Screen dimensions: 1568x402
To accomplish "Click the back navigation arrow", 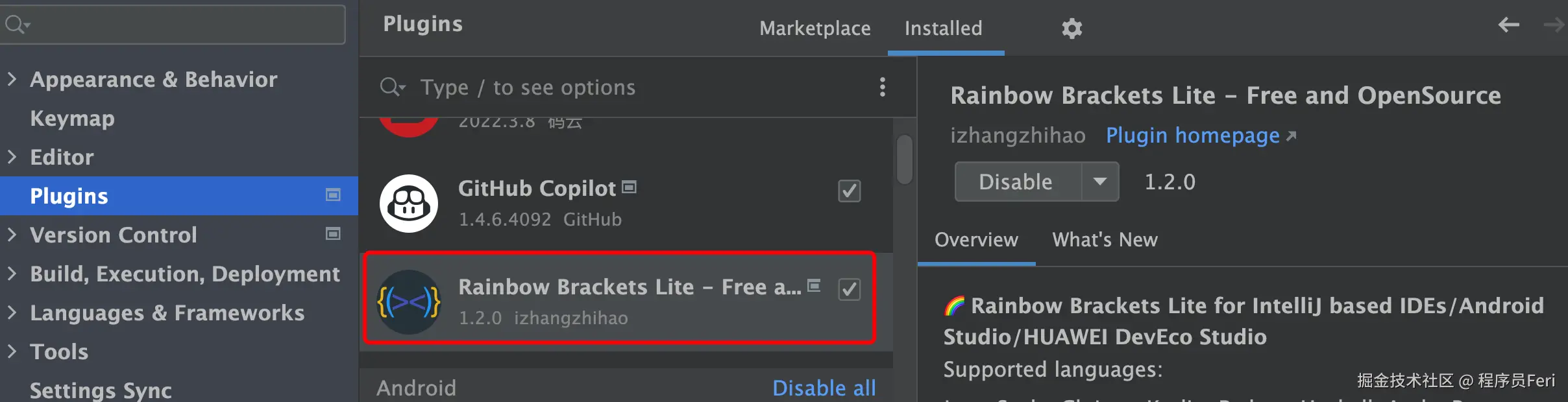I will (1508, 25).
